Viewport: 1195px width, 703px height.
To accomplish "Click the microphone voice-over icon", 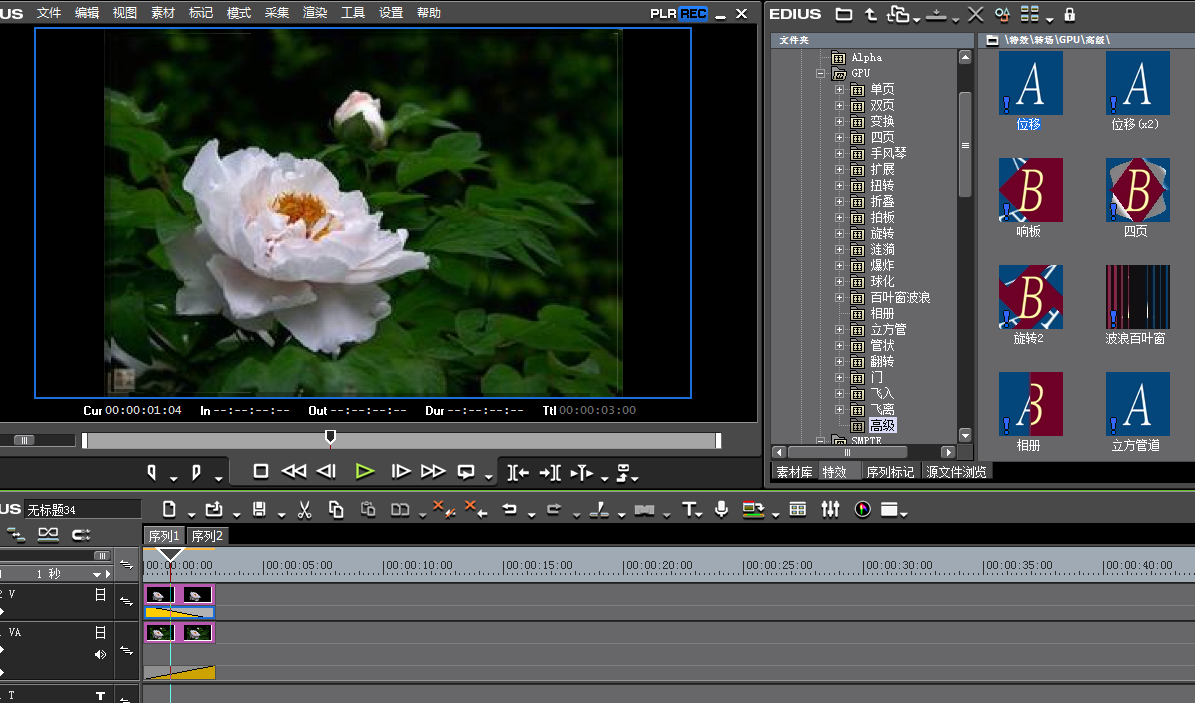I will 721,510.
